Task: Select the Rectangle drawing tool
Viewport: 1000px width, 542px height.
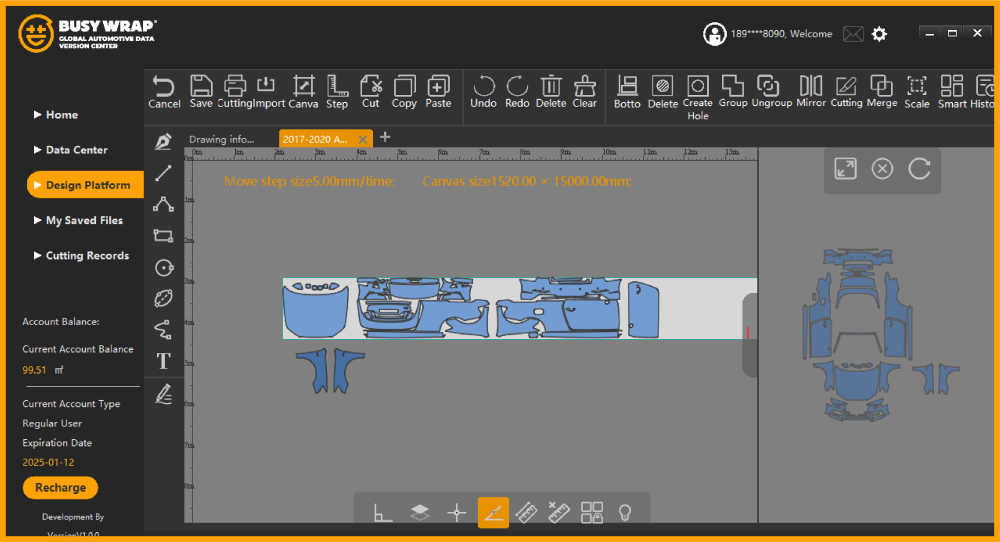Action: pyautogui.click(x=163, y=235)
